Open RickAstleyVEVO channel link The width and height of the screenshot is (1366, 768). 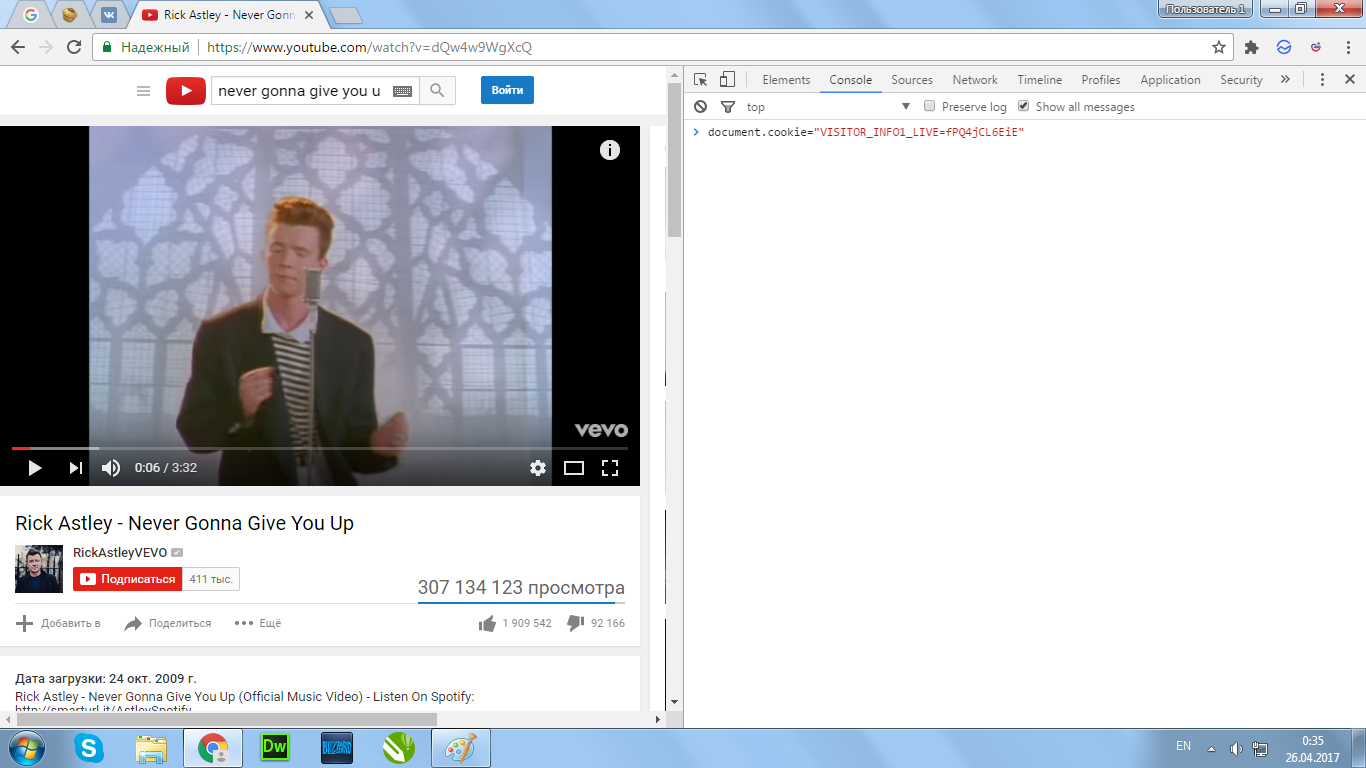click(x=120, y=553)
